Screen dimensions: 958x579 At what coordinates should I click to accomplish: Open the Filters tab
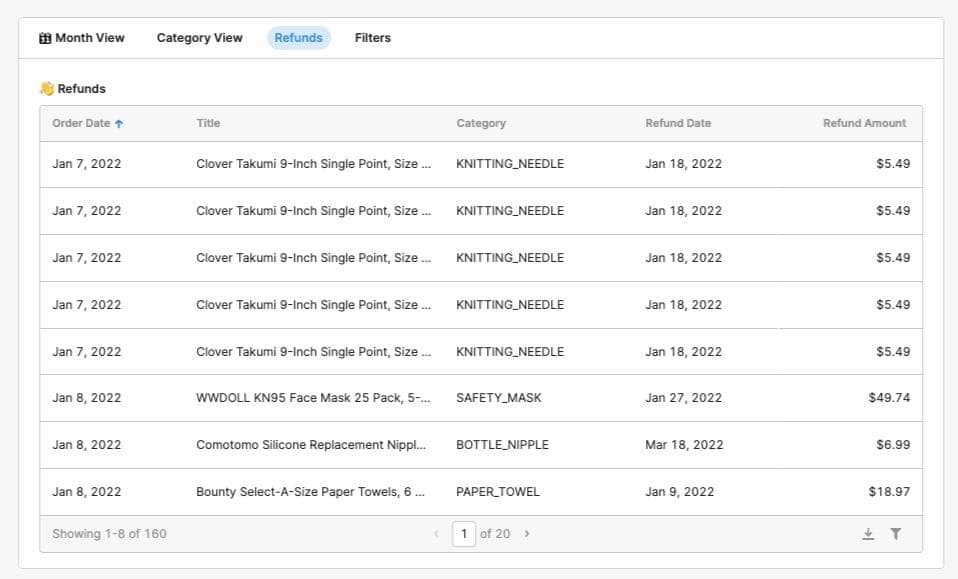372,37
